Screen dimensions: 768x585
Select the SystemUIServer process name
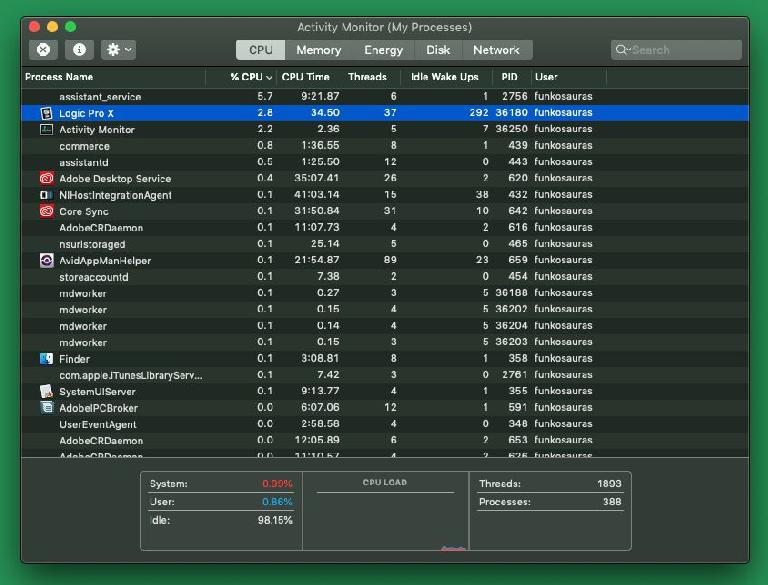(97, 391)
